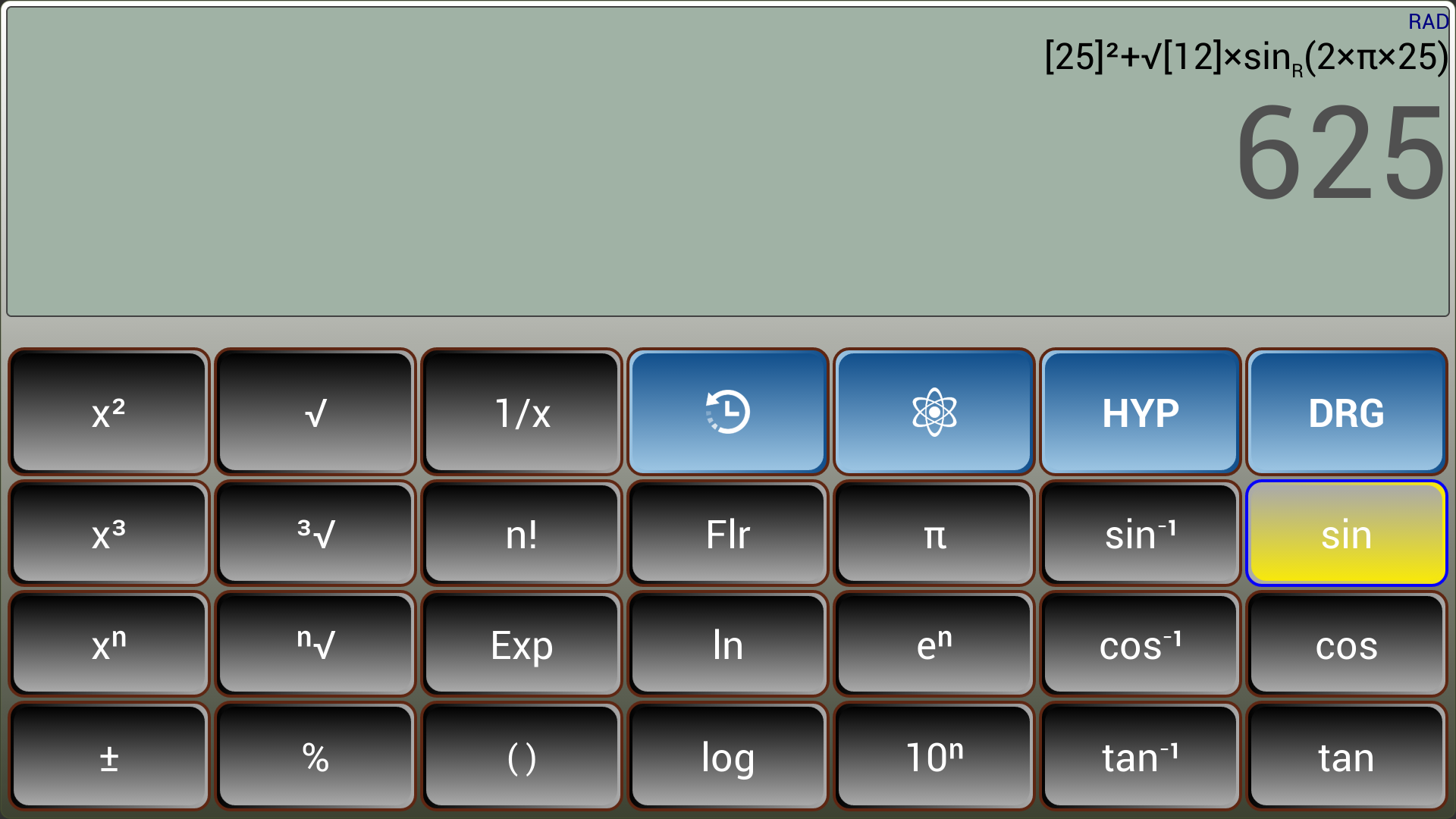Expand the inverse sin sin⁻¹ function
This screenshot has width=1456, height=819.
click(x=1140, y=533)
